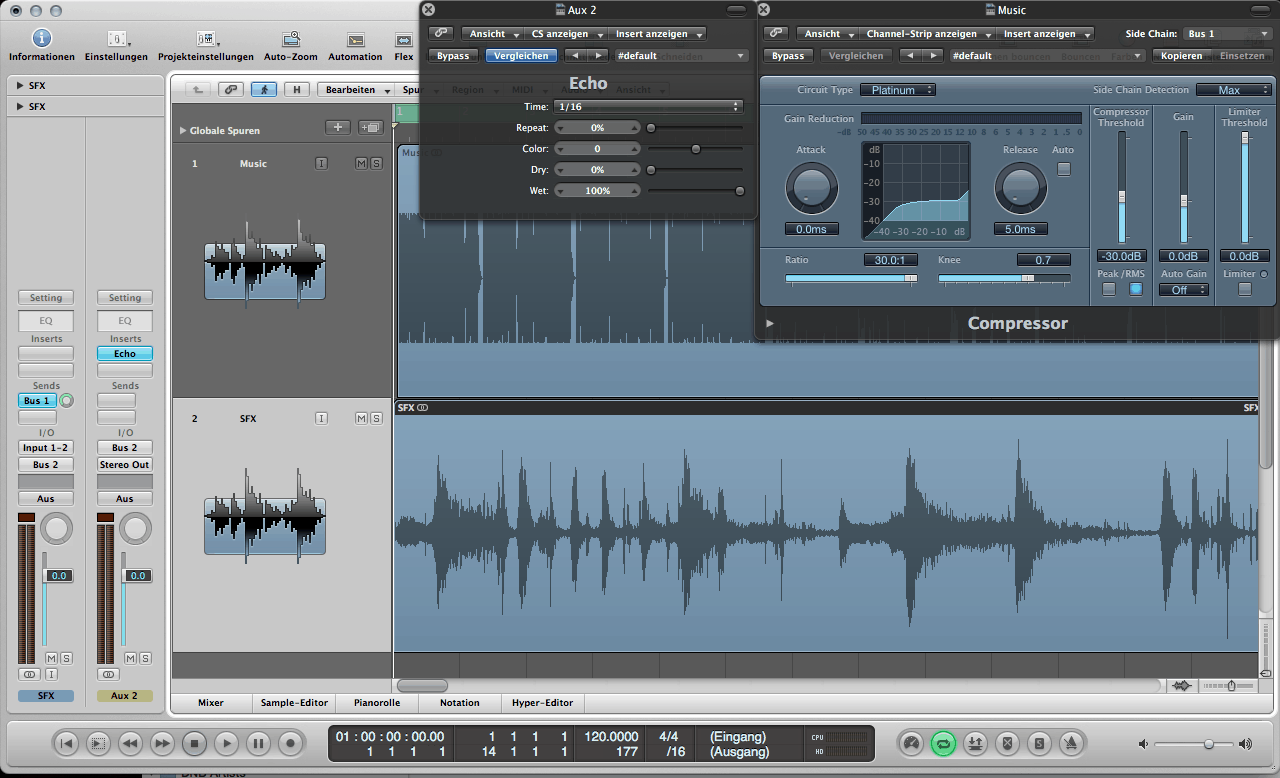Click the add new track plus button
The height and width of the screenshot is (778, 1280).
(x=338, y=127)
